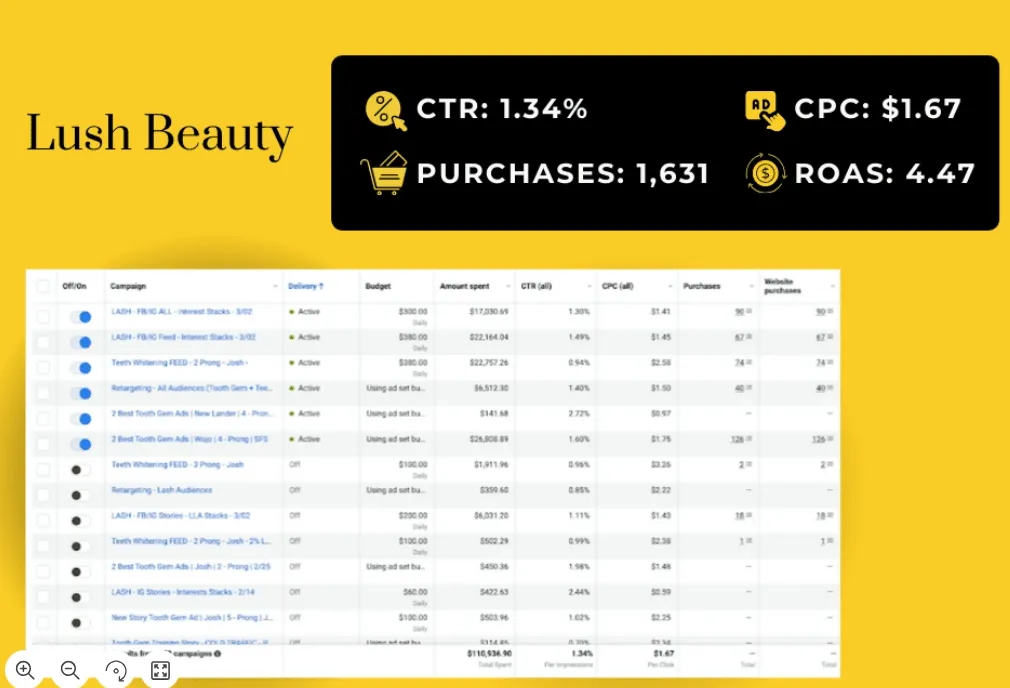Click the shopping cart icon beside PURCHASES
Screen dimensions: 1010x688
point(383,173)
